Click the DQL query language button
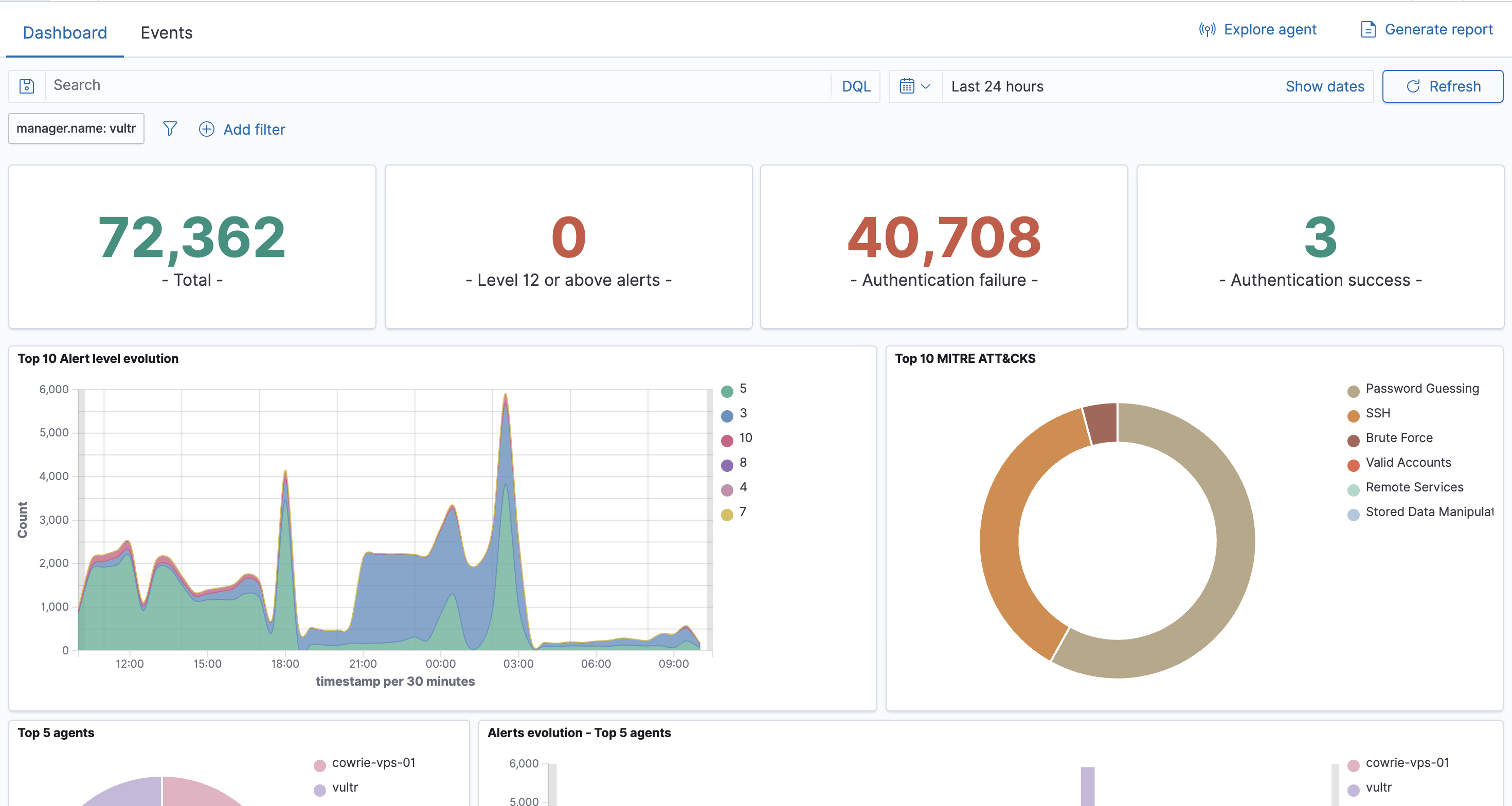1512x806 pixels. (x=855, y=86)
